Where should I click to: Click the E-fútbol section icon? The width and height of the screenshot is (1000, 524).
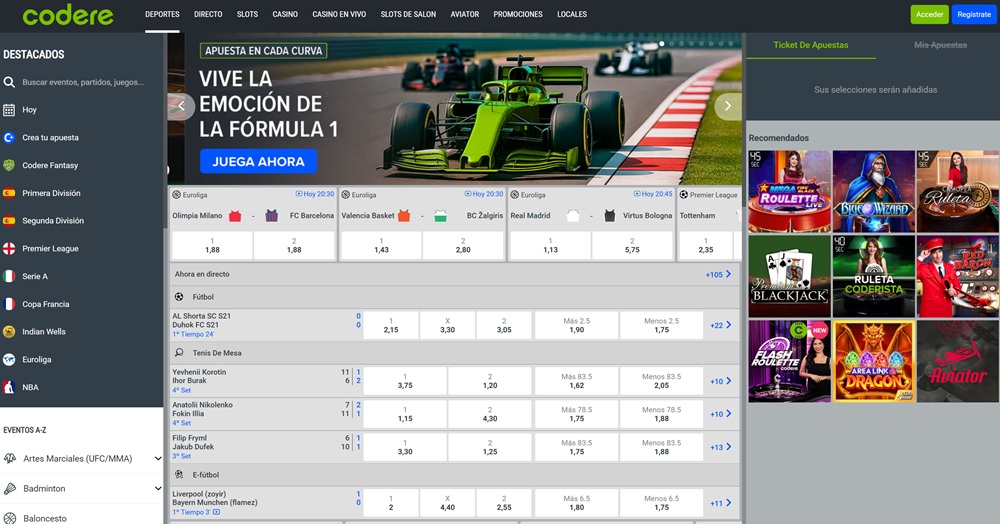(x=179, y=475)
